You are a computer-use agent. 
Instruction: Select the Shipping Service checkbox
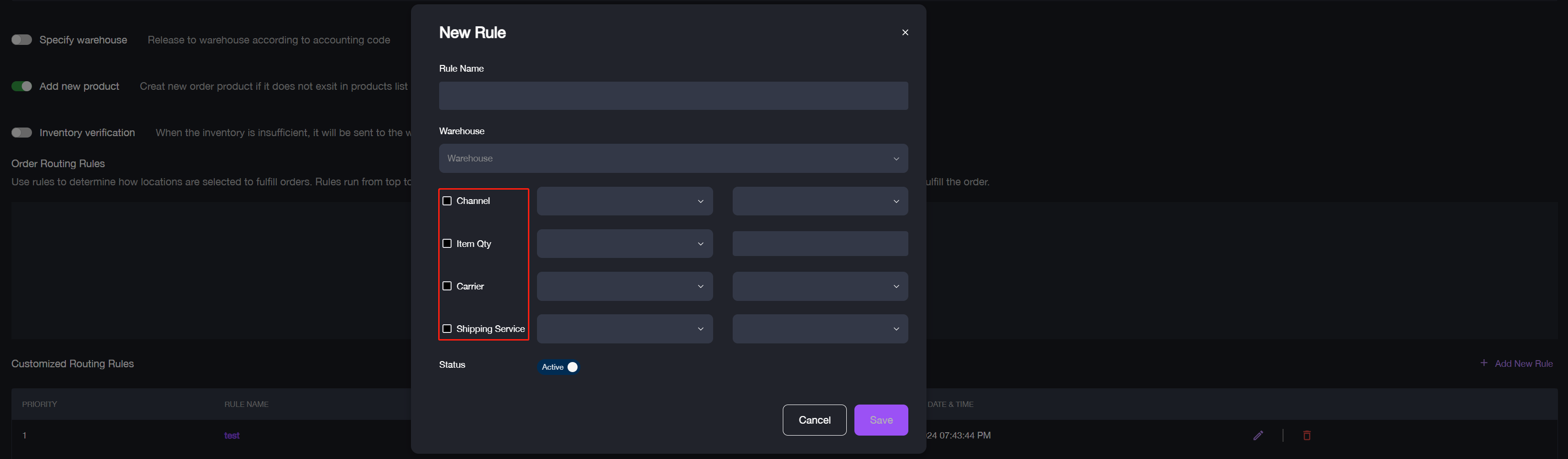[447, 329]
